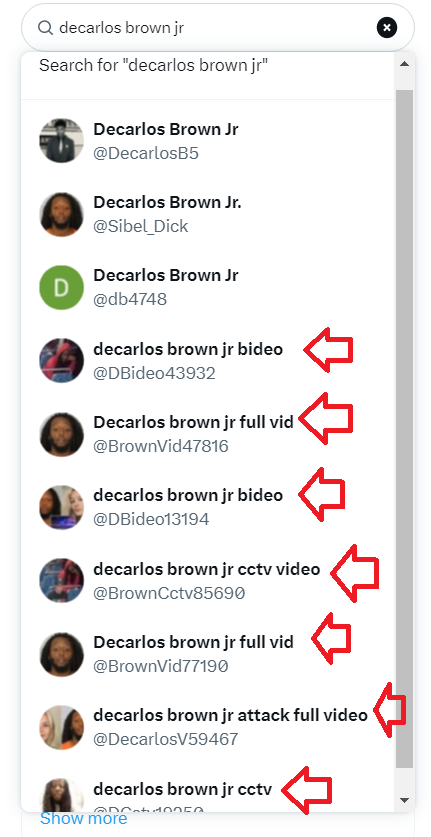Screen dimensions: 431x837
Task: Click the "Show more" link
Action: pos(83,818)
